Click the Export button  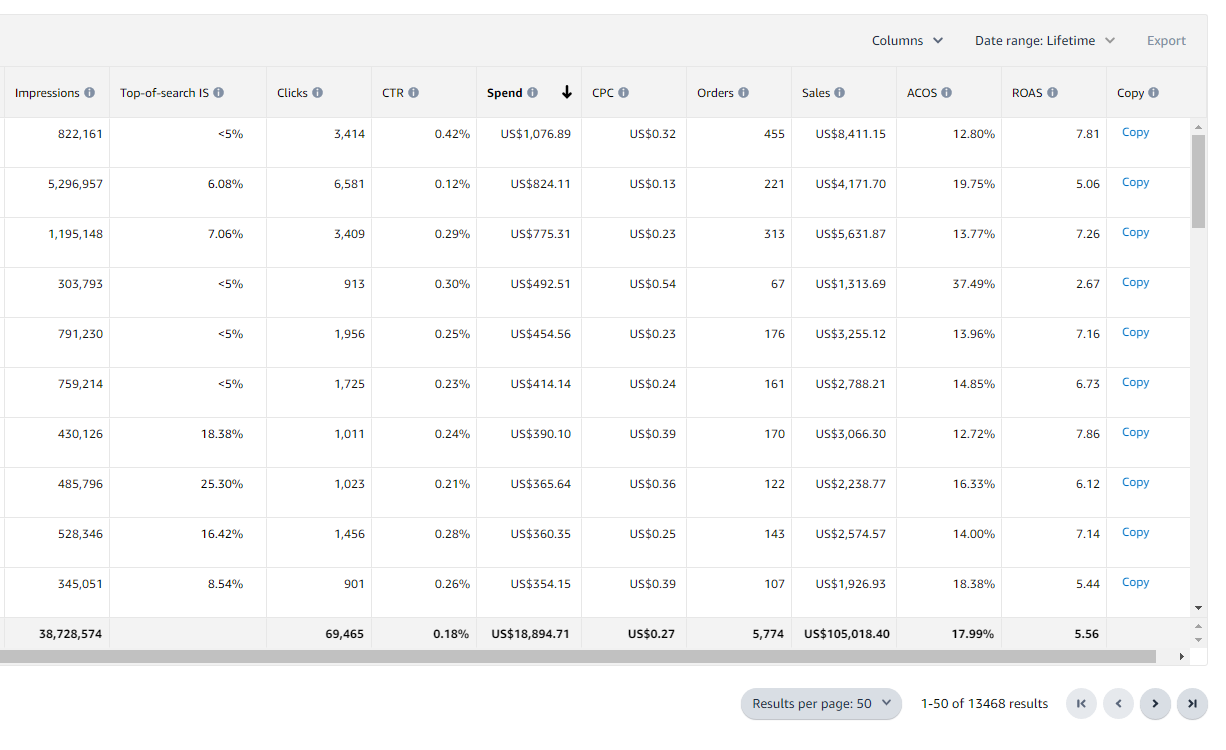coord(1166,41)
